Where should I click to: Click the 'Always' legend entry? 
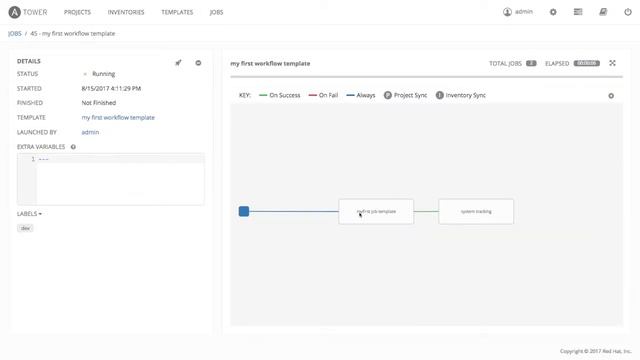point(360,95)
